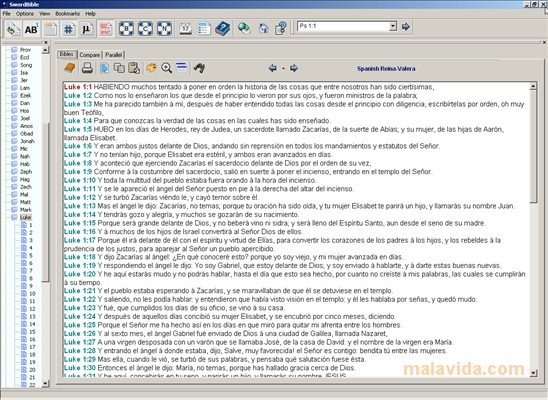Open the File menu
Screen dimensions: 548x400
point(7,14)
